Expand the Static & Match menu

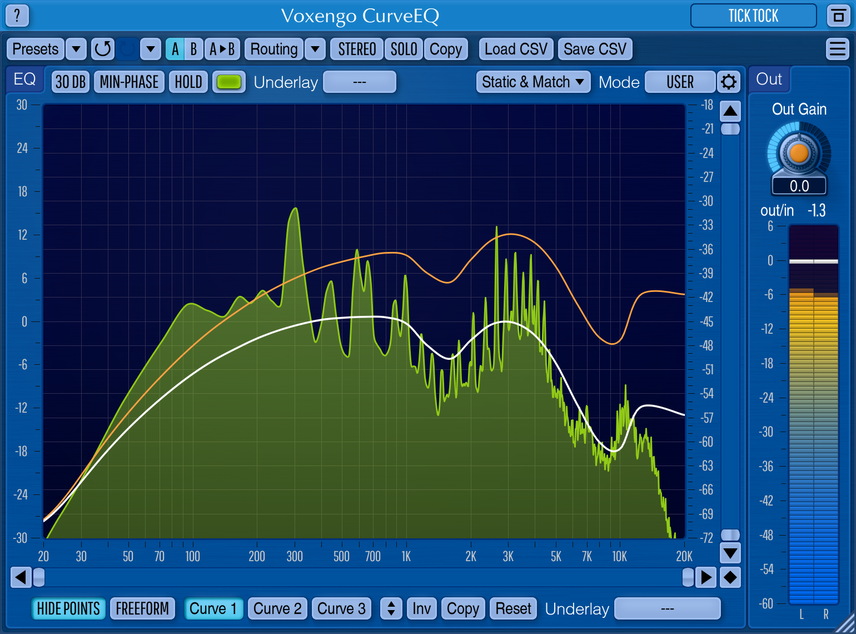click(x=533, y=82)
